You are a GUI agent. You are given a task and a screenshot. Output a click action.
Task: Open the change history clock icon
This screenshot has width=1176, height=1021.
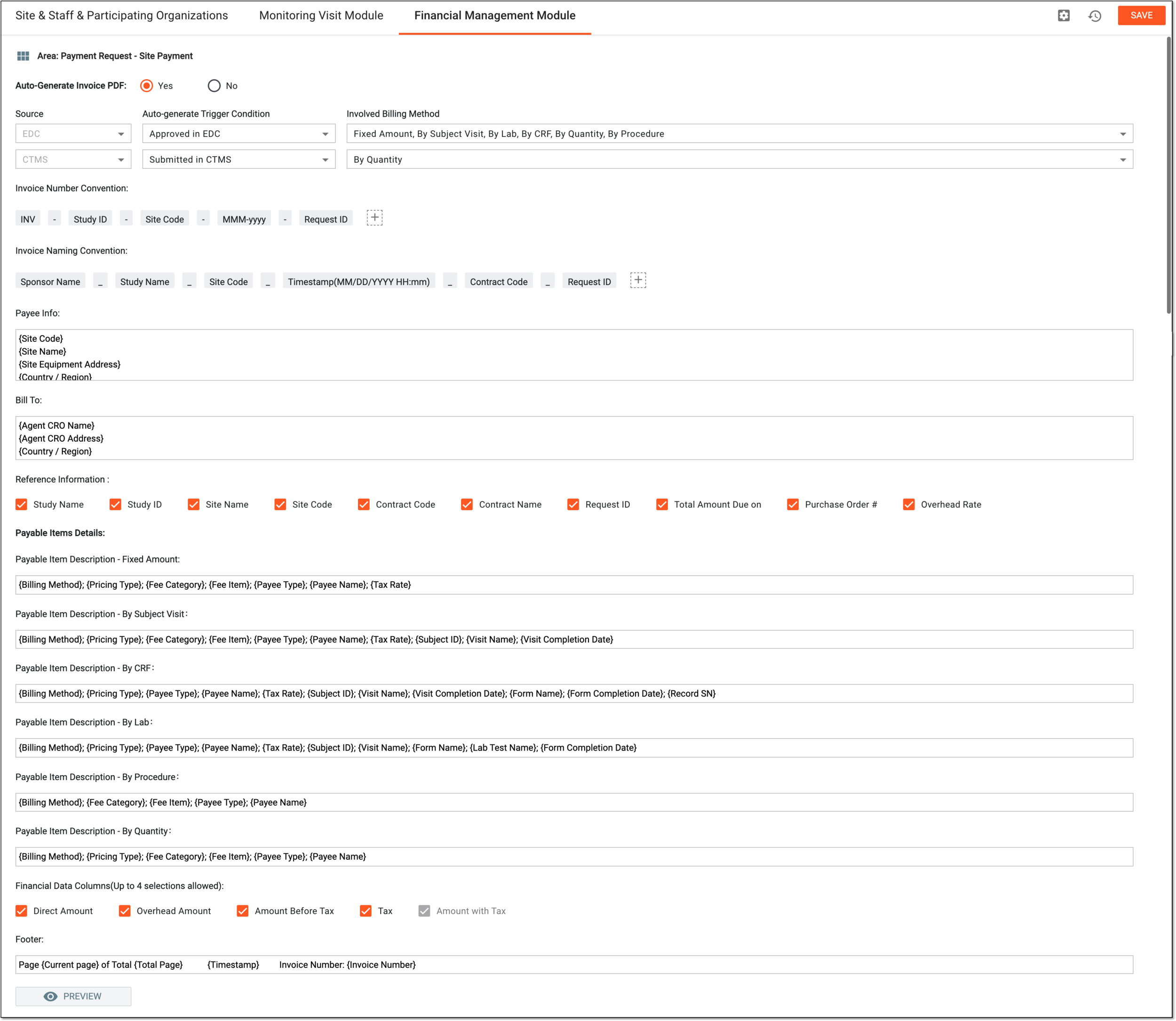[1095, 16]
